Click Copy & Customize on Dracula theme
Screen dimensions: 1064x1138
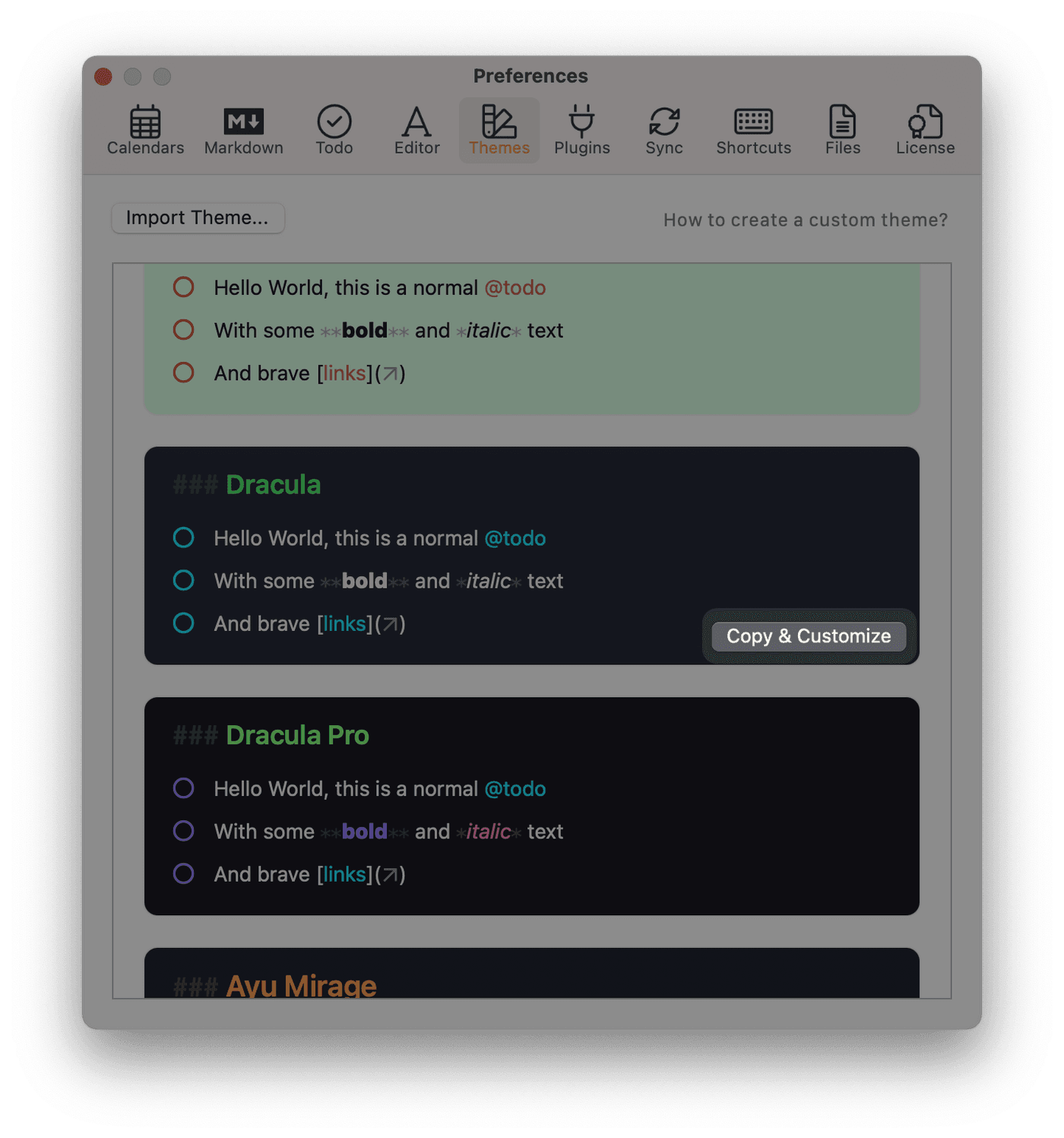tap(809, 636)
